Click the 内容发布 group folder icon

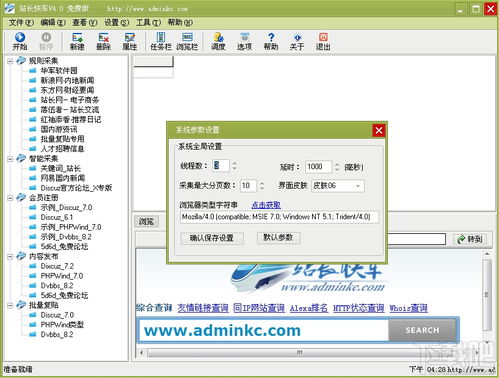tap(21, 256)
